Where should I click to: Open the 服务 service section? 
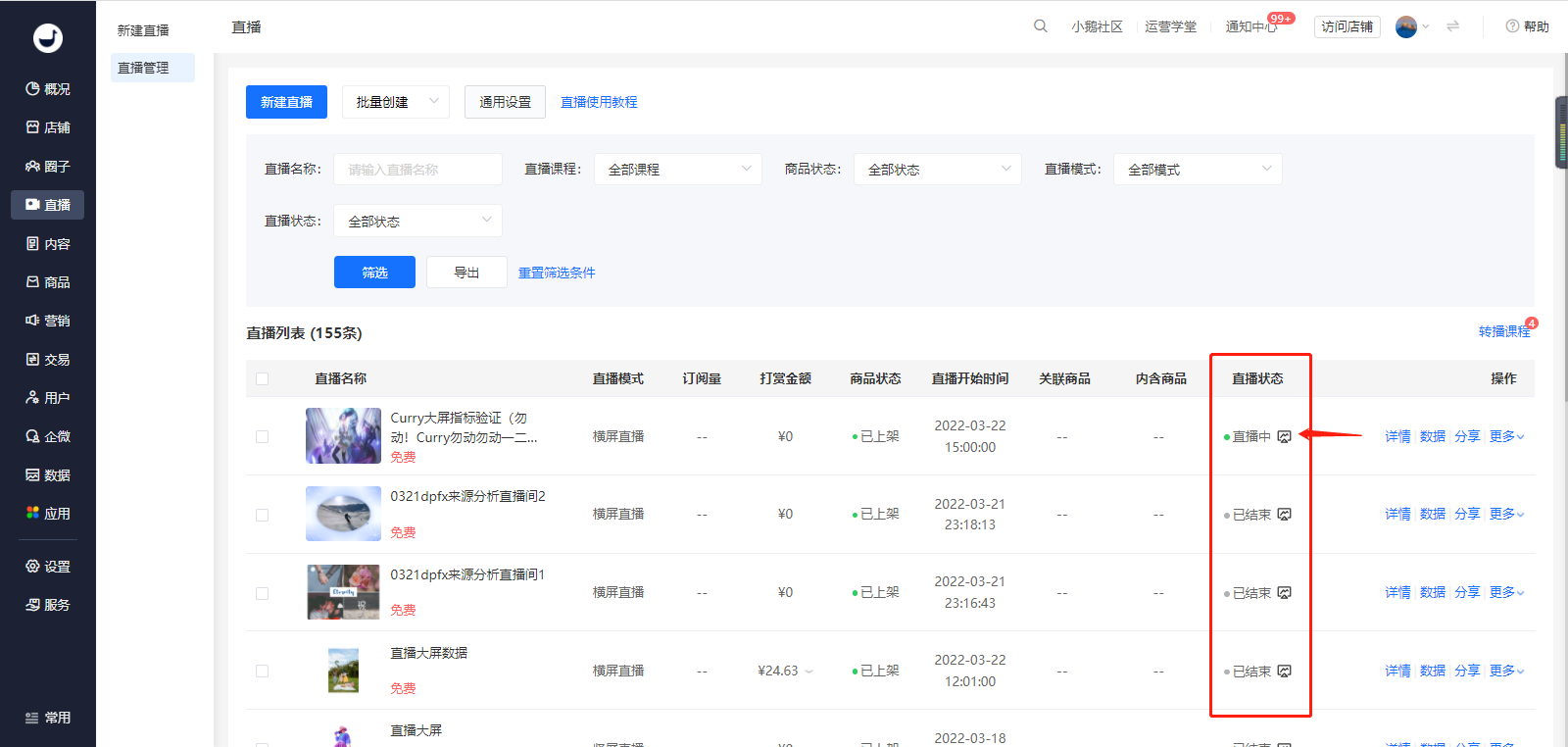(47, 605)
